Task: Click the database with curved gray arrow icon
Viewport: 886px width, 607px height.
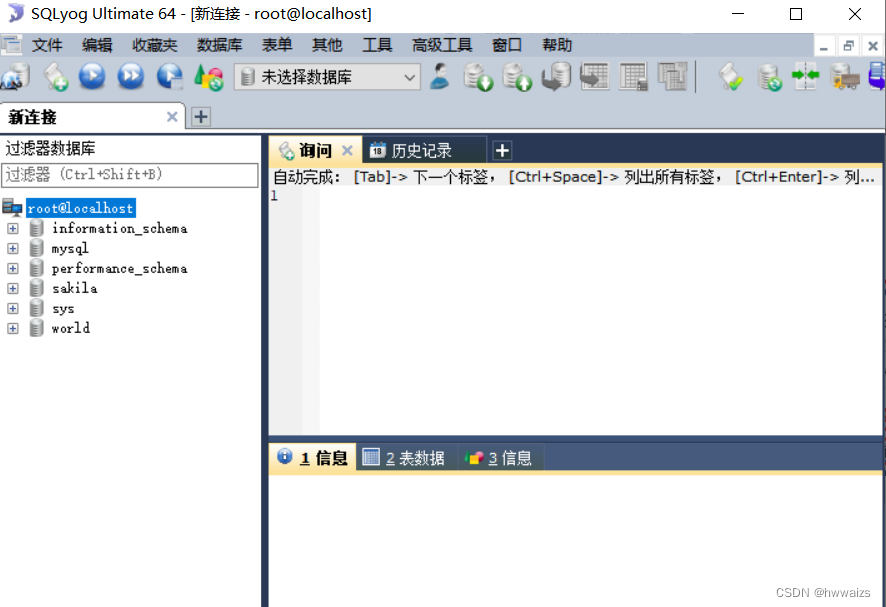Action: [x=556, y=77]
